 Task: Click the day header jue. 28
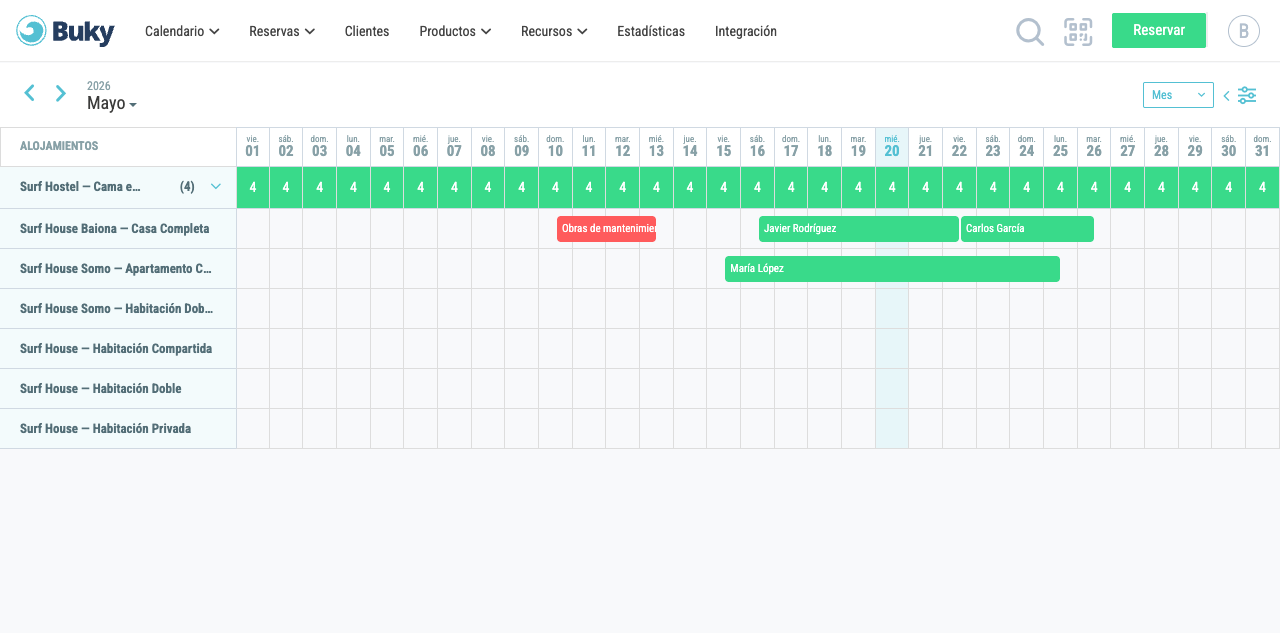pos(1161,147)
